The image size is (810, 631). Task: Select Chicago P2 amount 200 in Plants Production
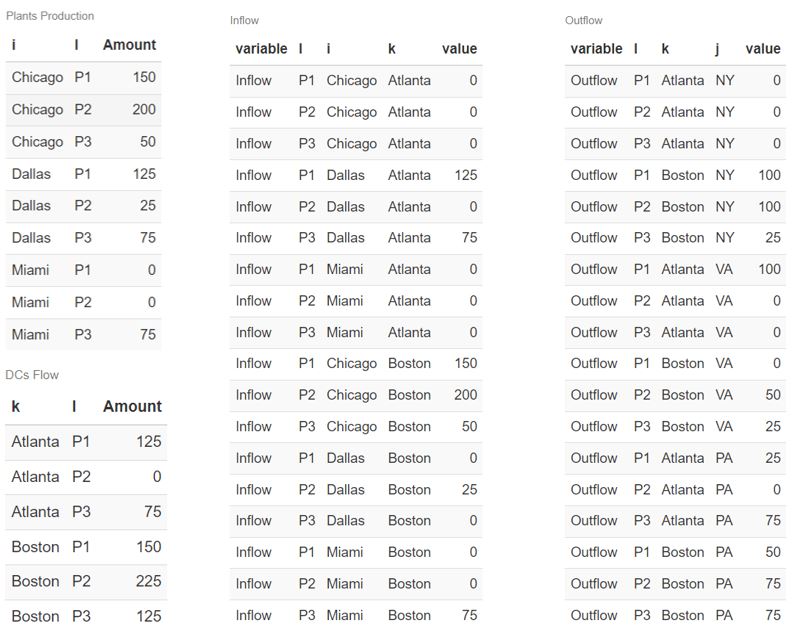(144, 110)
